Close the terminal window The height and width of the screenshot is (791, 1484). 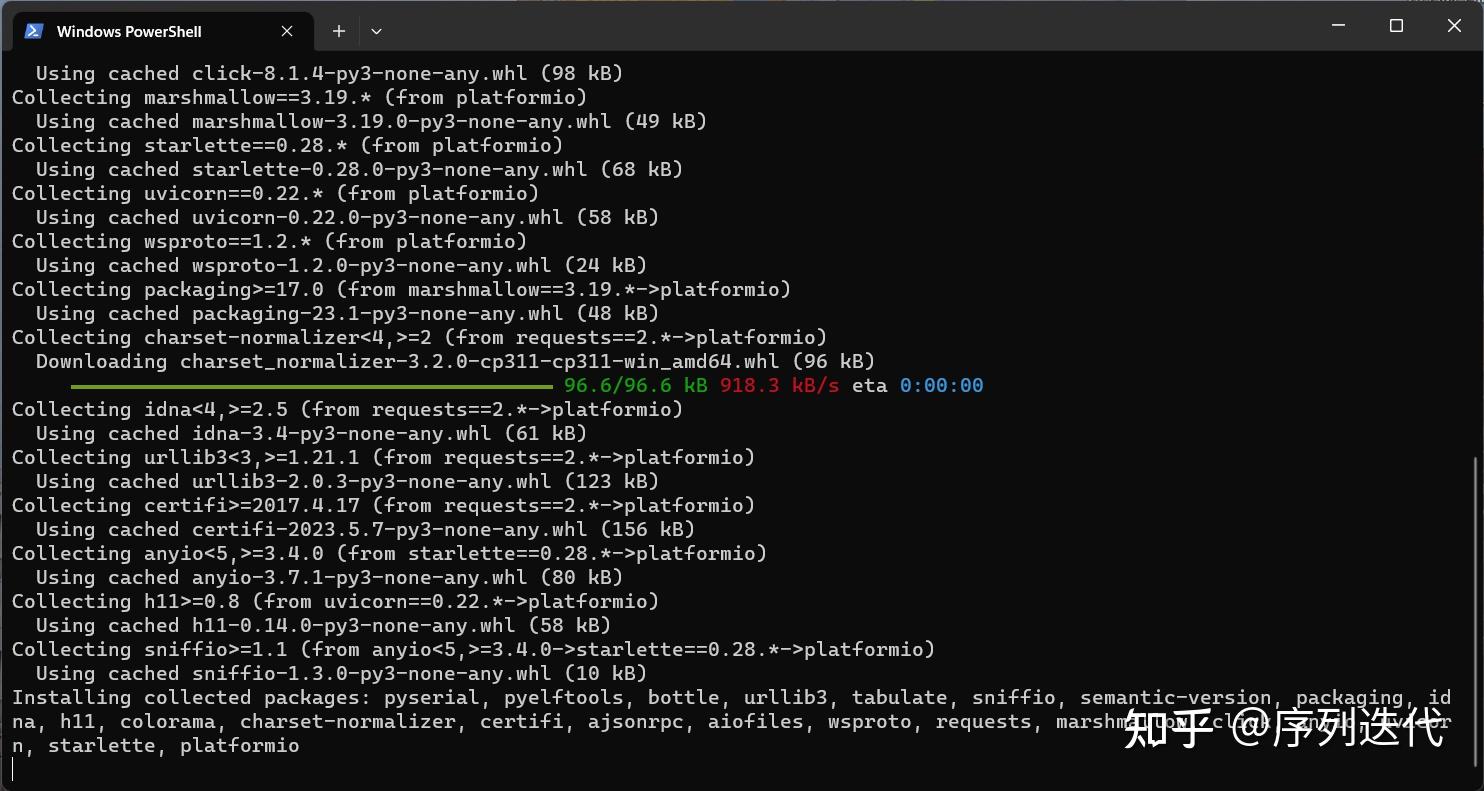(1454, 26)
